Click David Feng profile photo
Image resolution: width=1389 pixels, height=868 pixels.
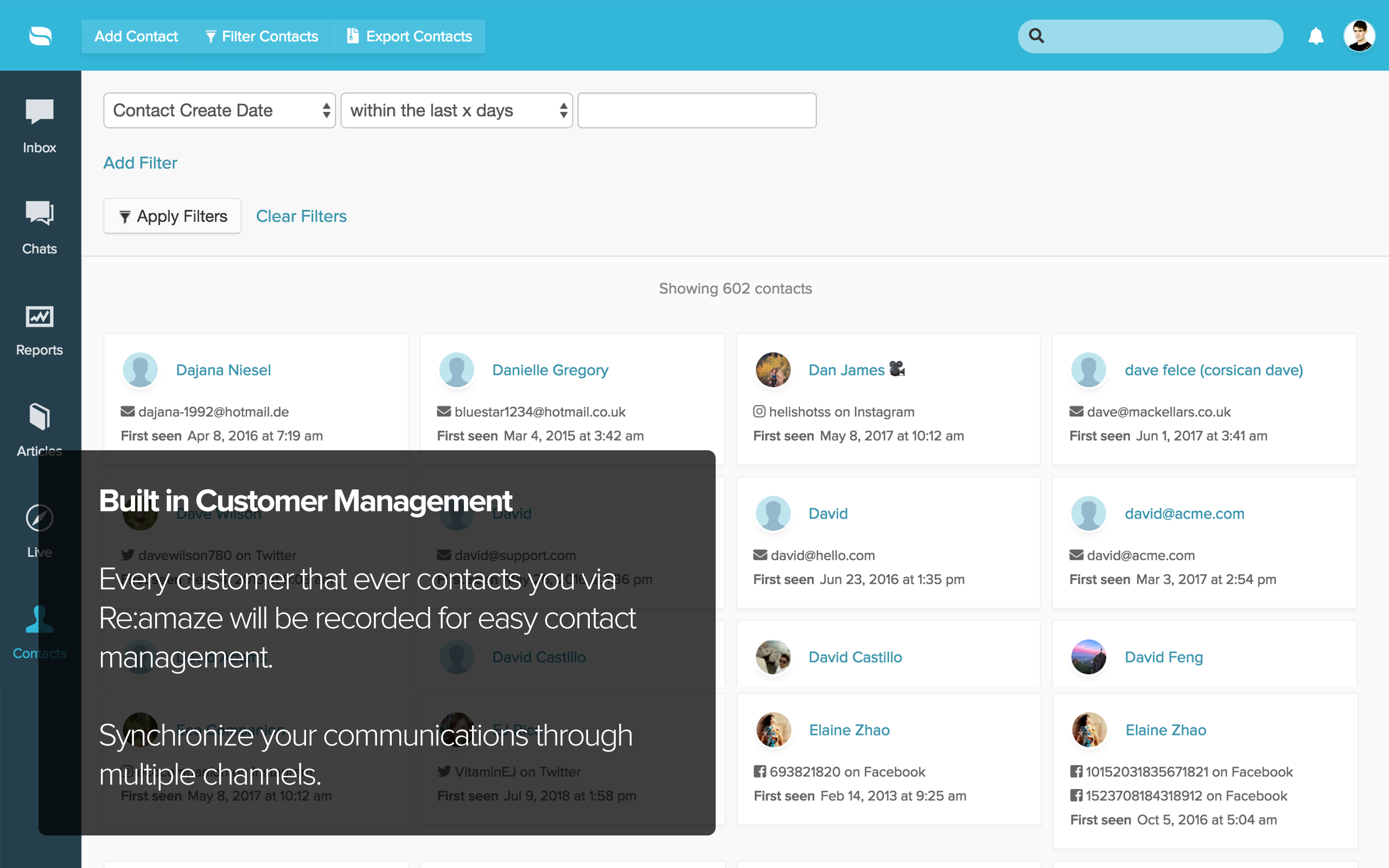point(1088,657)
